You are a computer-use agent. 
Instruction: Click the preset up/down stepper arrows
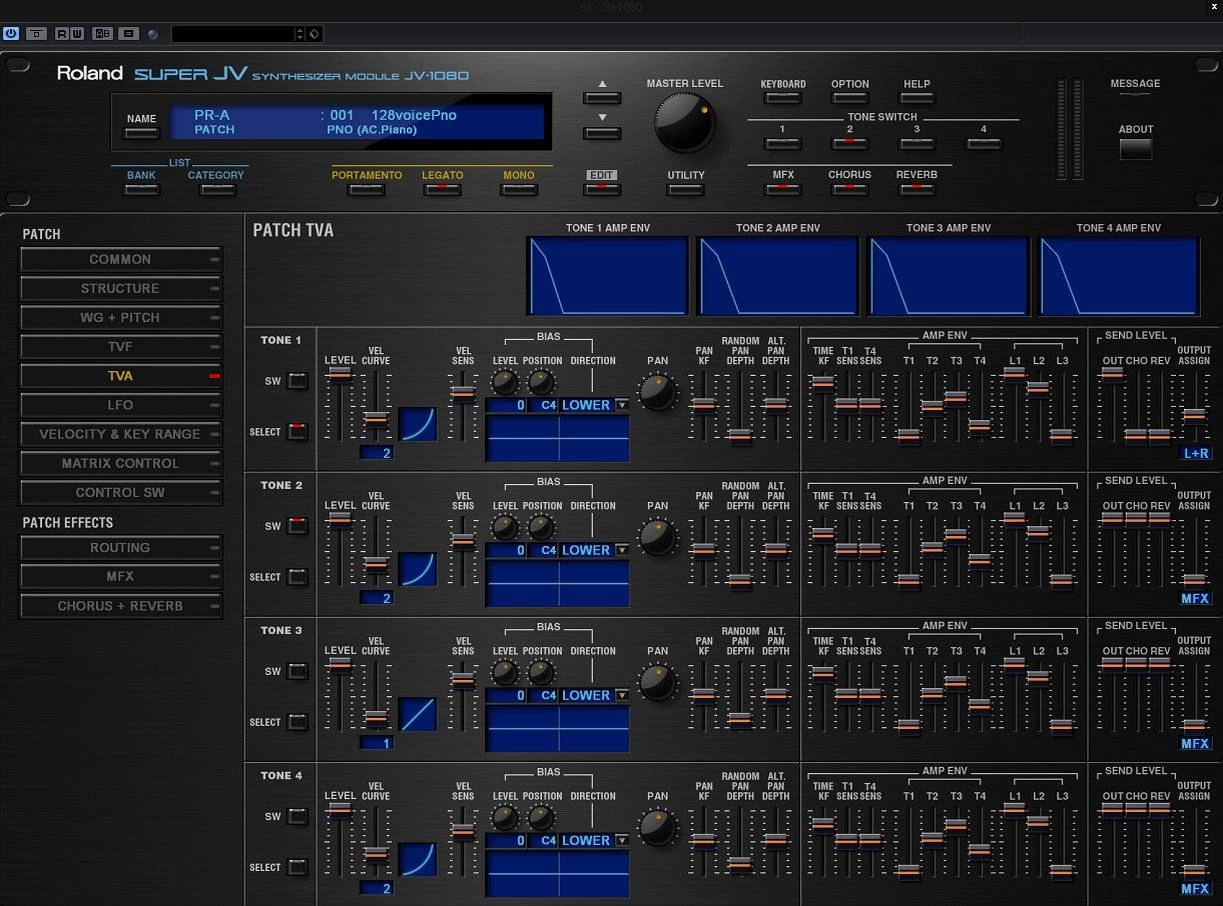300,34
